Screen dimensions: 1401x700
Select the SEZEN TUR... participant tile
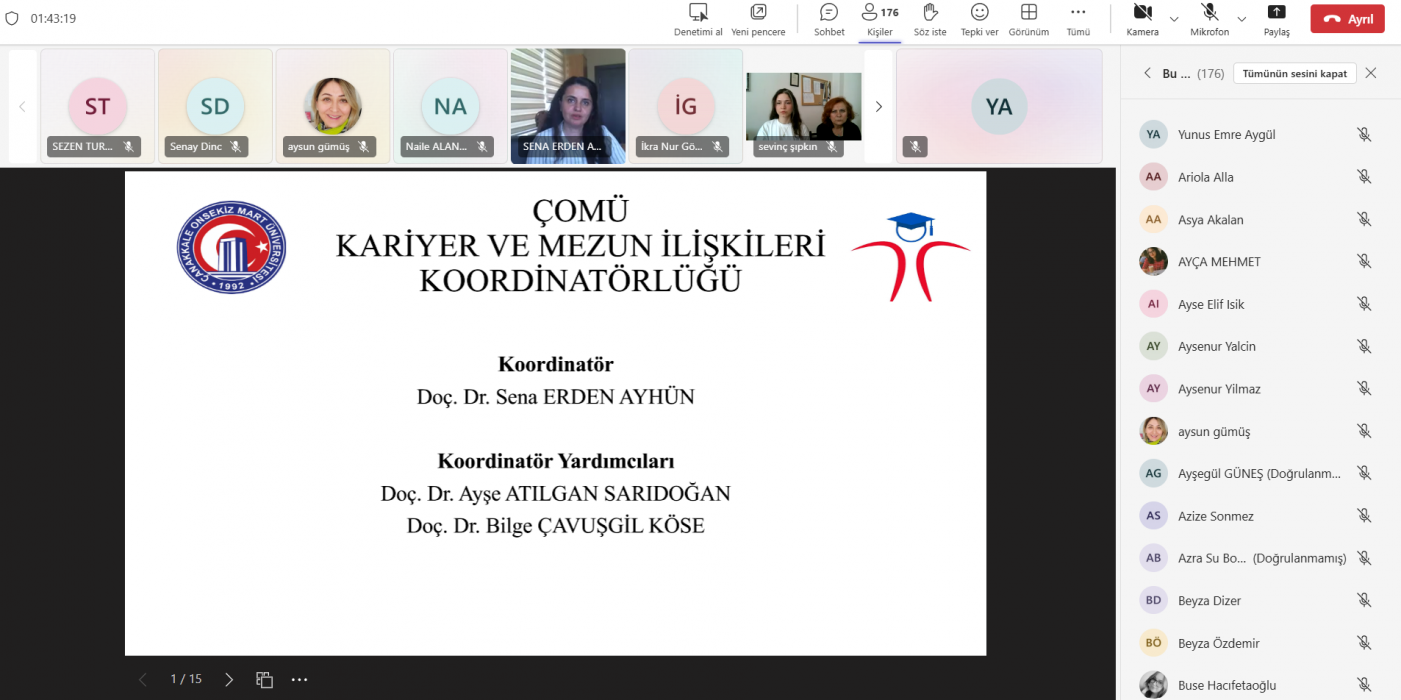[98, 106]
